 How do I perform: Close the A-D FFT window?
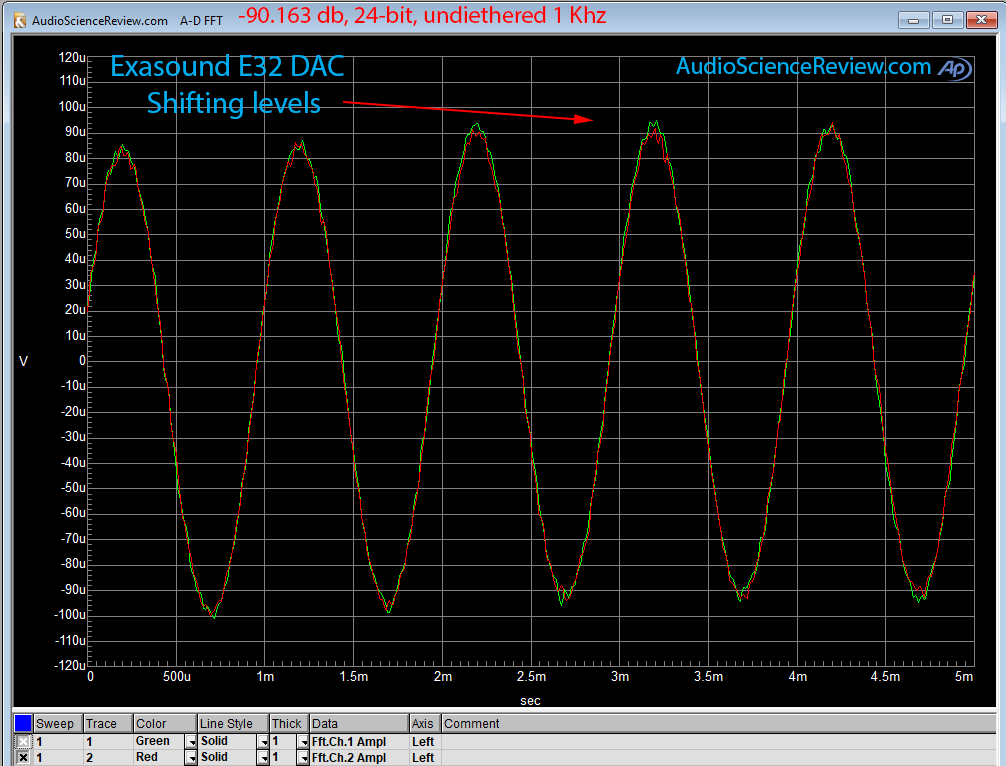pyautogui.click(x=981, y=20)
